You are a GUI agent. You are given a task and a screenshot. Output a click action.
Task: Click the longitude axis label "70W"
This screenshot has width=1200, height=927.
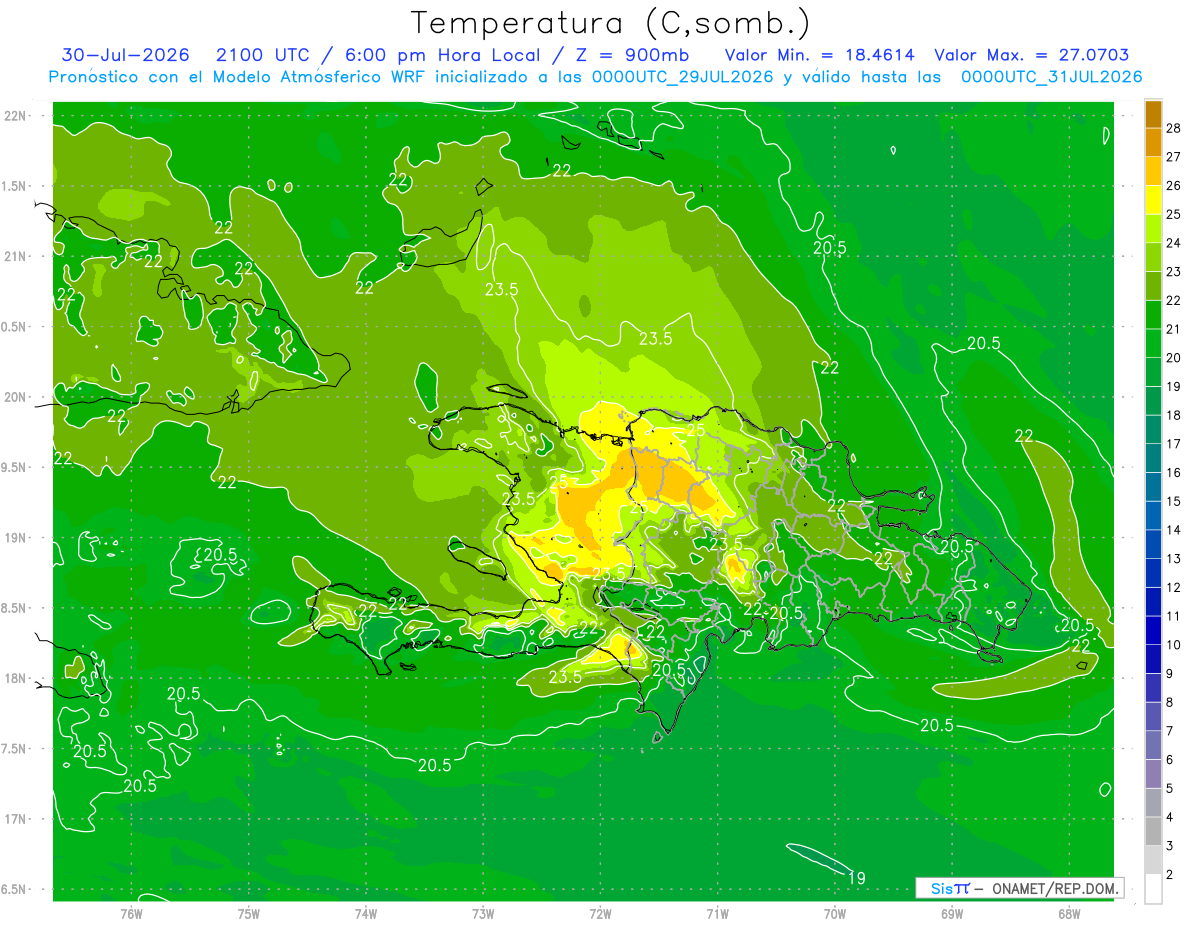(835, 913)
